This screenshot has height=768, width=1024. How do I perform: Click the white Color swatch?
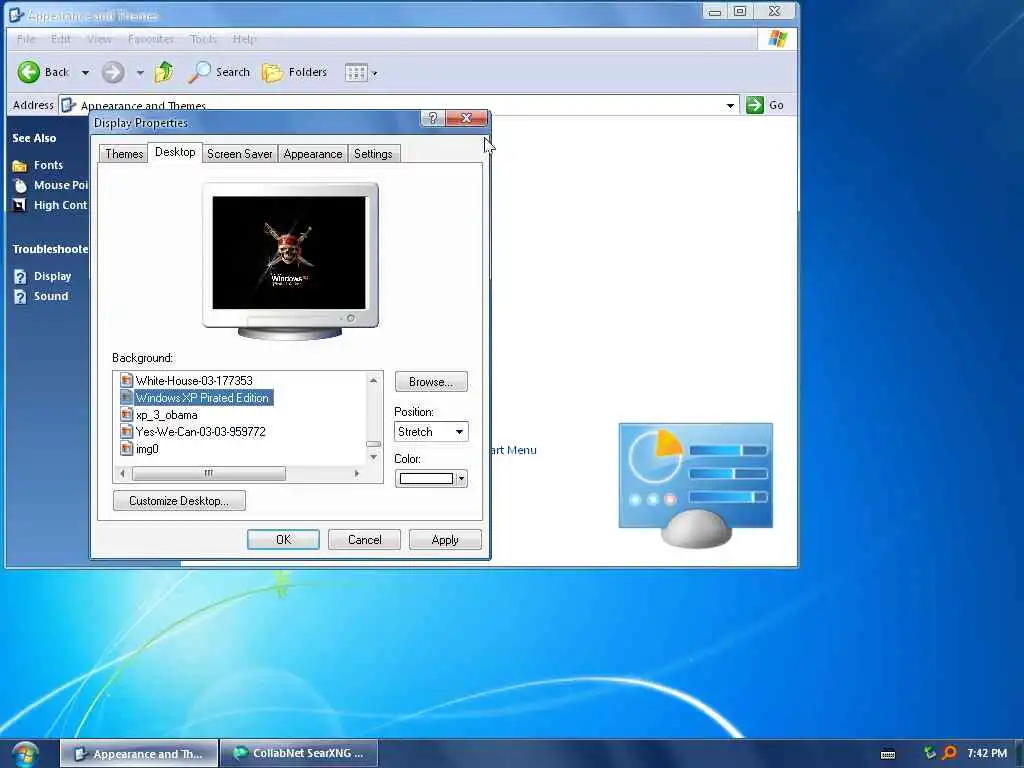(x=426, y=479)
